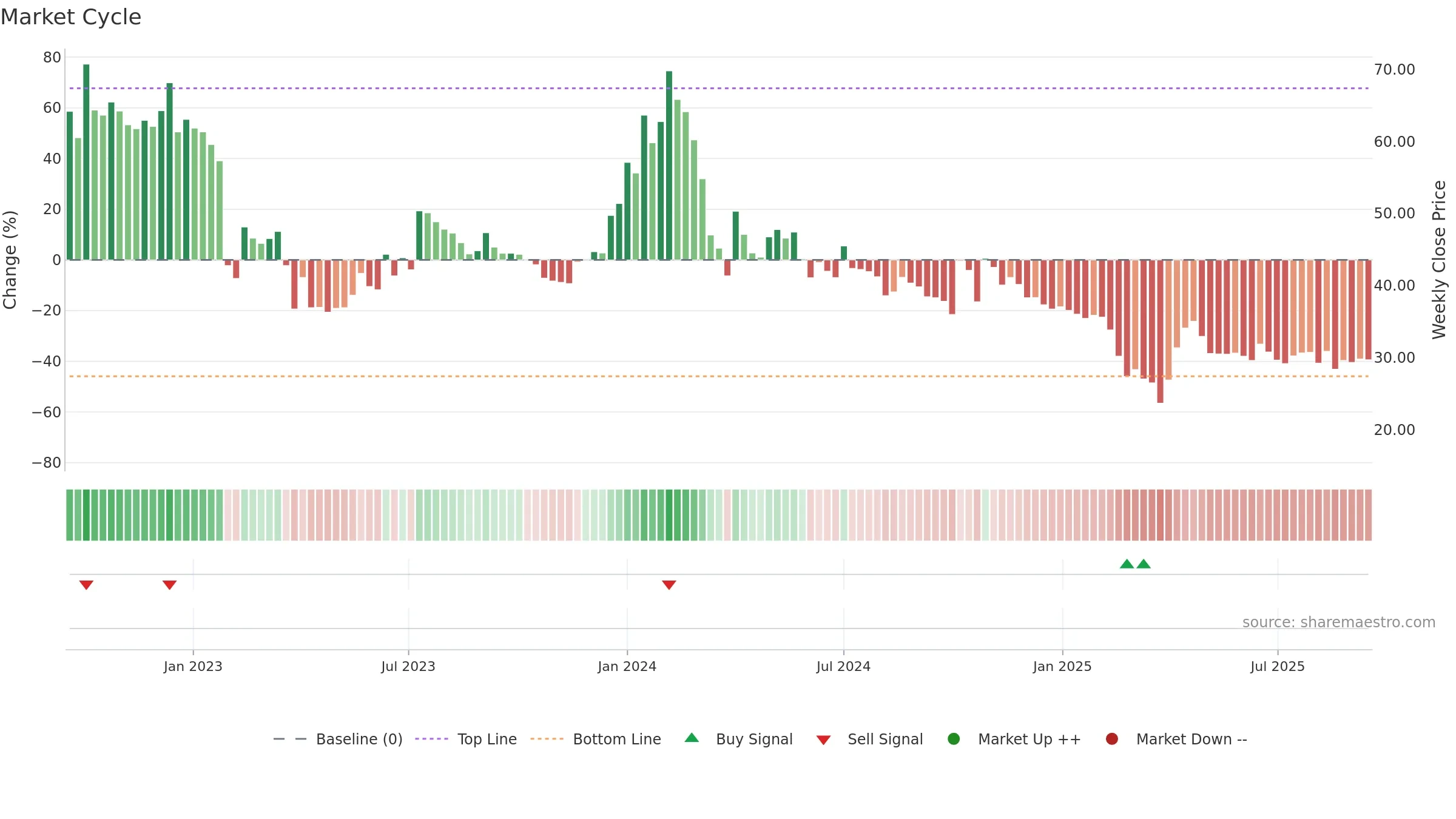Toggle the Baseline (0) legend entry
The image size is (1456, 819).
point(338,739)
